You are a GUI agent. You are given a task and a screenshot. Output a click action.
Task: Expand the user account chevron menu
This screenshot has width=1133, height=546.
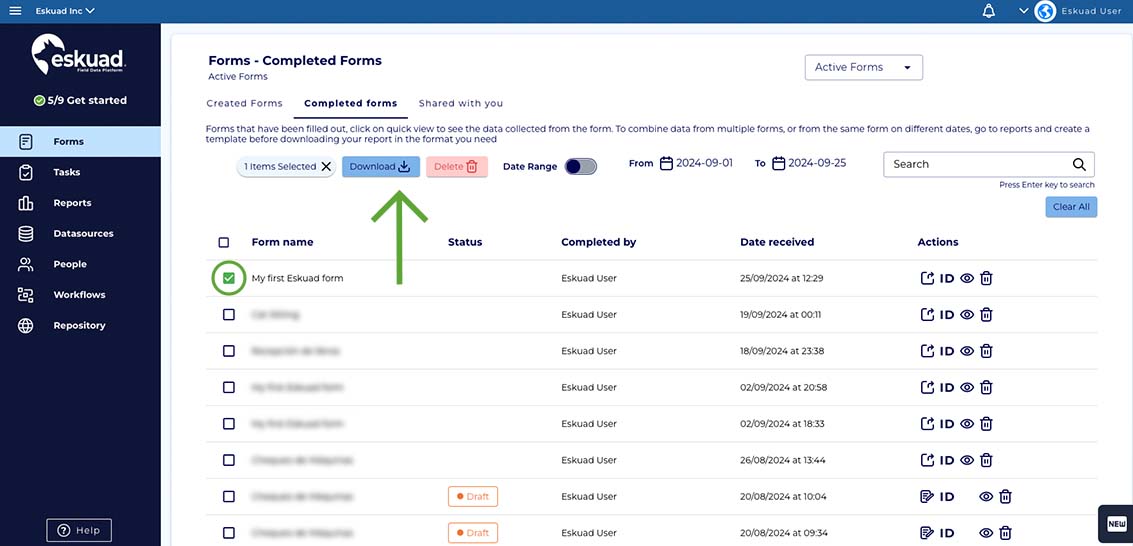(x=1023, y=11)
